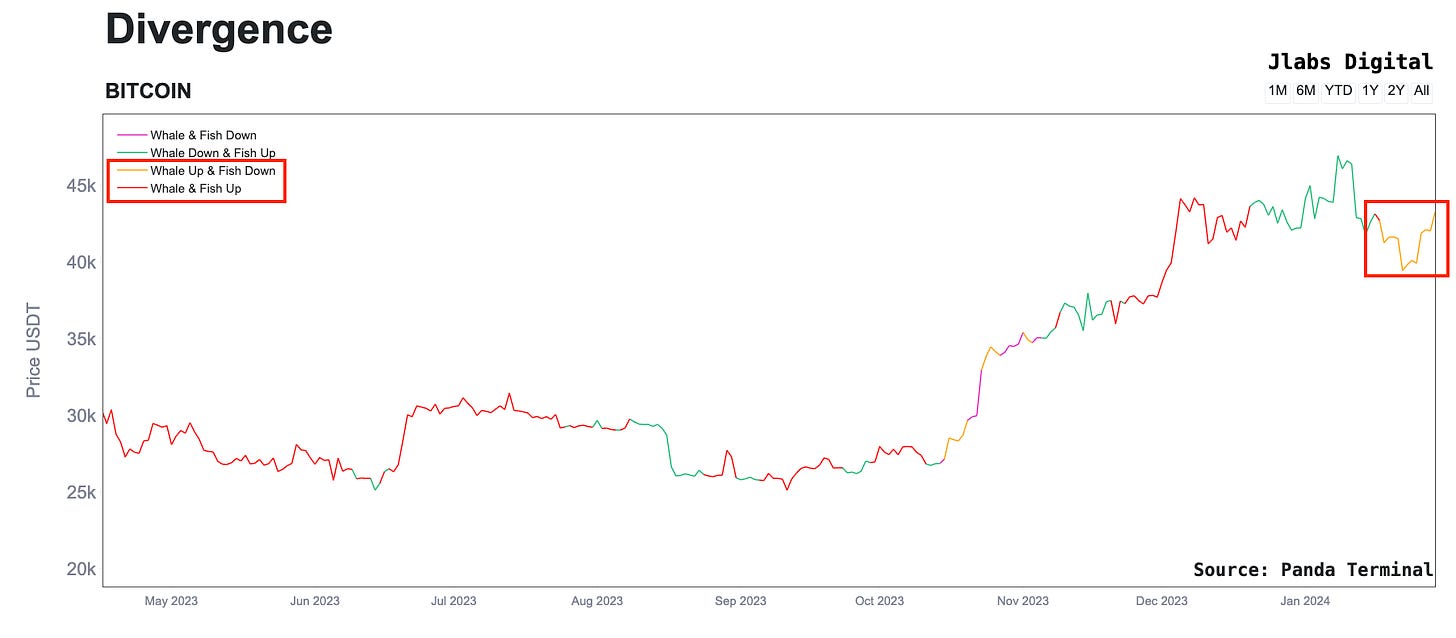Toggle the 'Whale & Fish Down' legend label
The width and height of the screenshot is (1456, 638).
[x=203, y=135]
